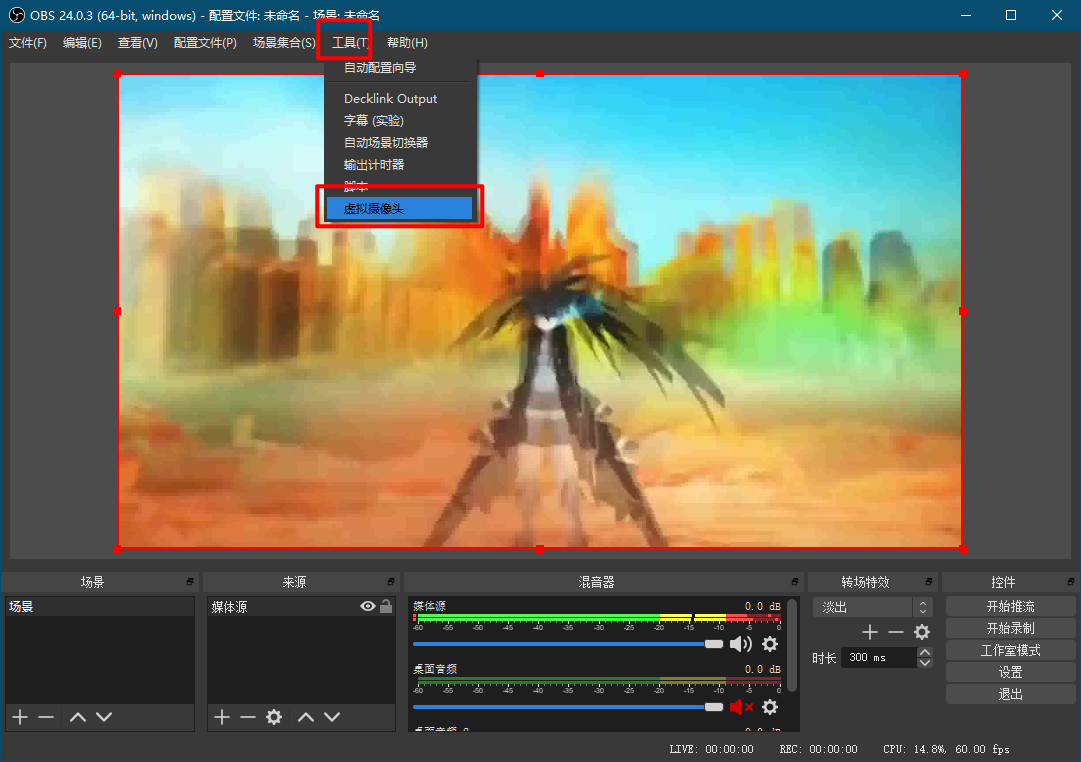Mute the 媒体源 audio speaker icon

(741, 644)
